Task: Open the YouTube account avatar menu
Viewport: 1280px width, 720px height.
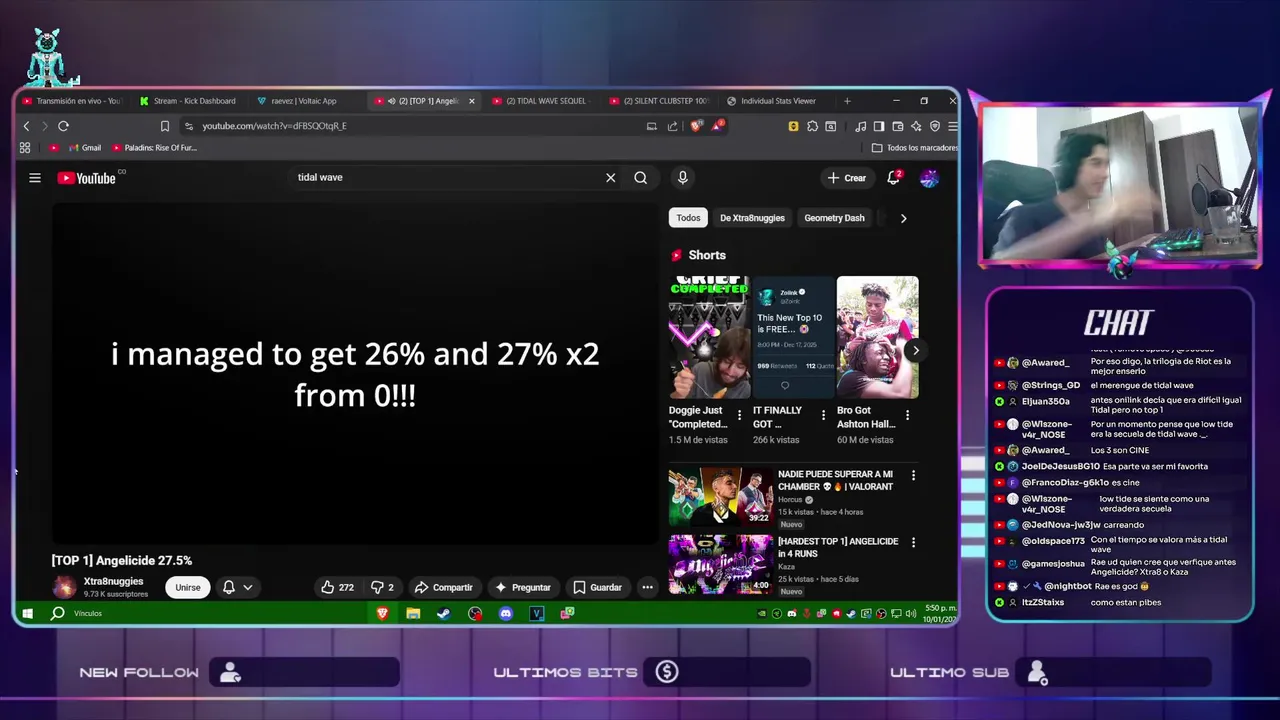Action: pyautogui.click(x=929, y=178)
